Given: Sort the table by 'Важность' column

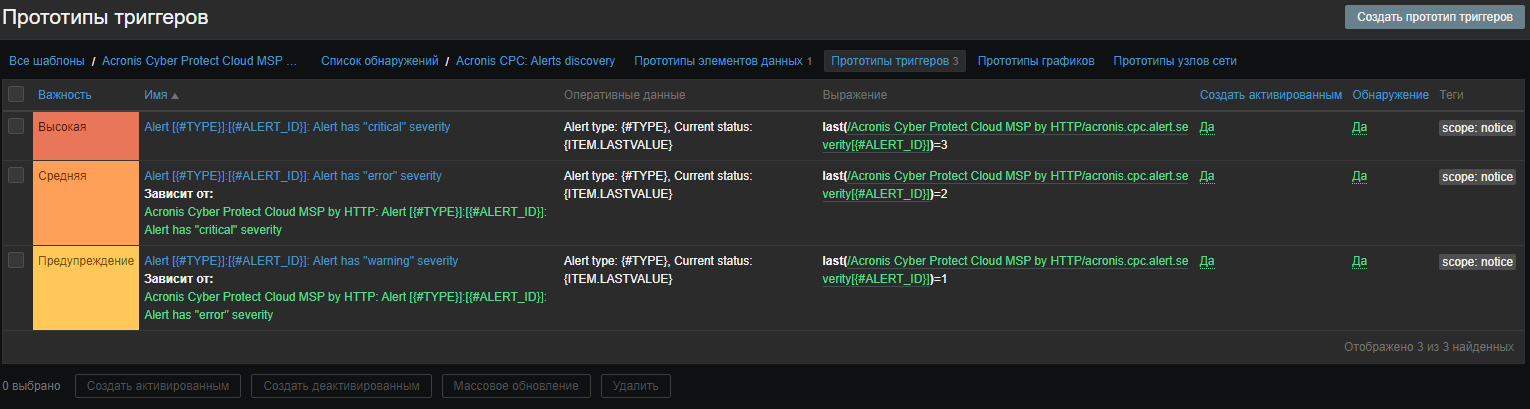Looking at the screenshot, I should 65,94.
